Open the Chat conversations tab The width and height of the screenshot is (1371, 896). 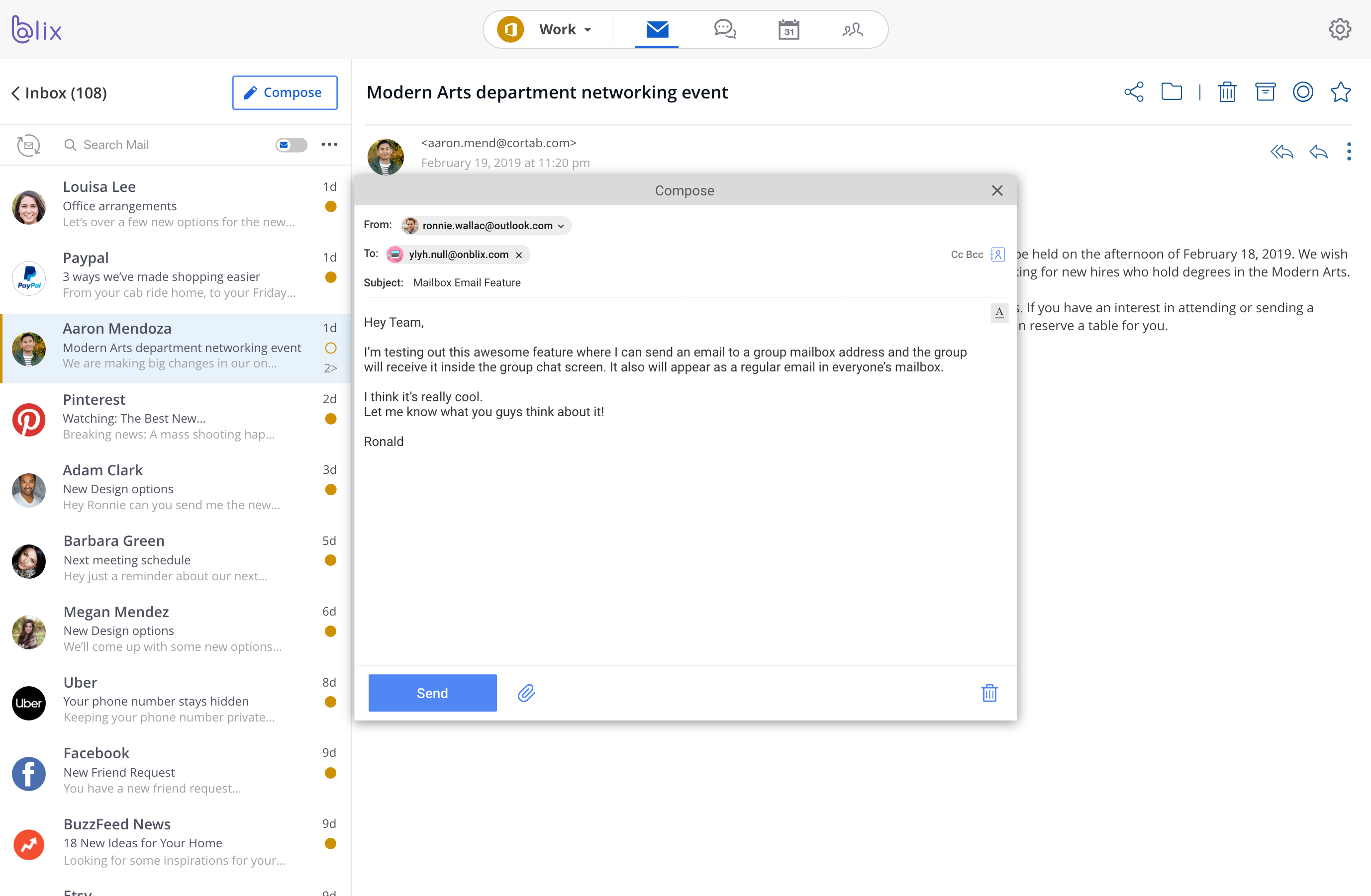pos(725,29)
